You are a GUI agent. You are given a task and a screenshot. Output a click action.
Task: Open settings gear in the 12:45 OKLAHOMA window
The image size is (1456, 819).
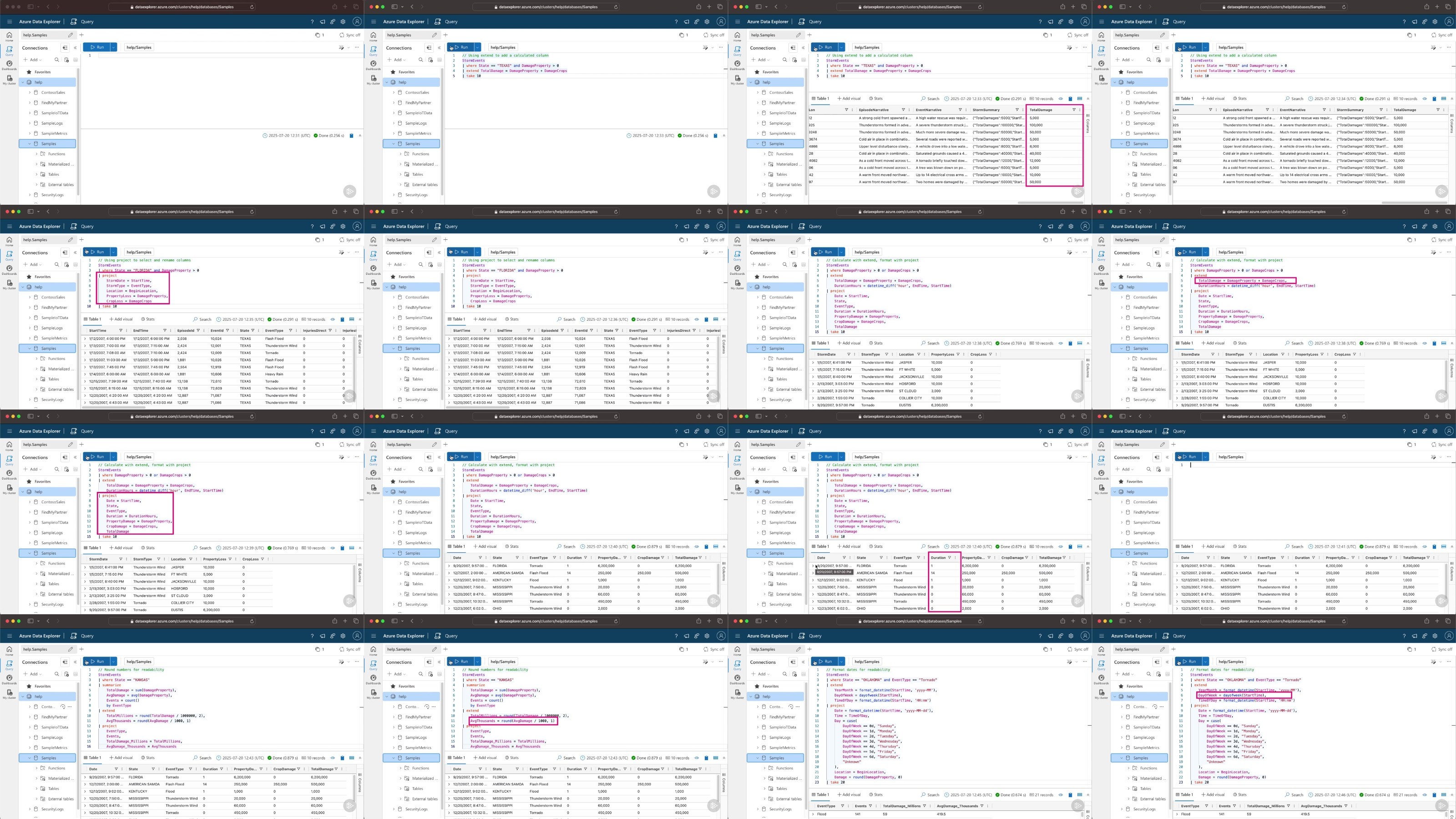(x=1071, y=636)
